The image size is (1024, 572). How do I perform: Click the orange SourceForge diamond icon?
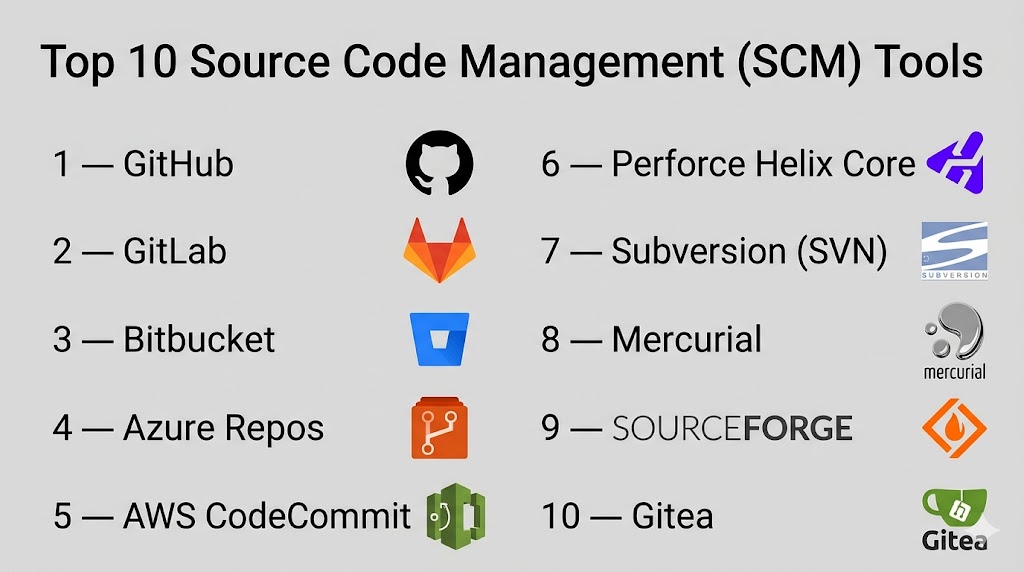click(x=953, y=428)
